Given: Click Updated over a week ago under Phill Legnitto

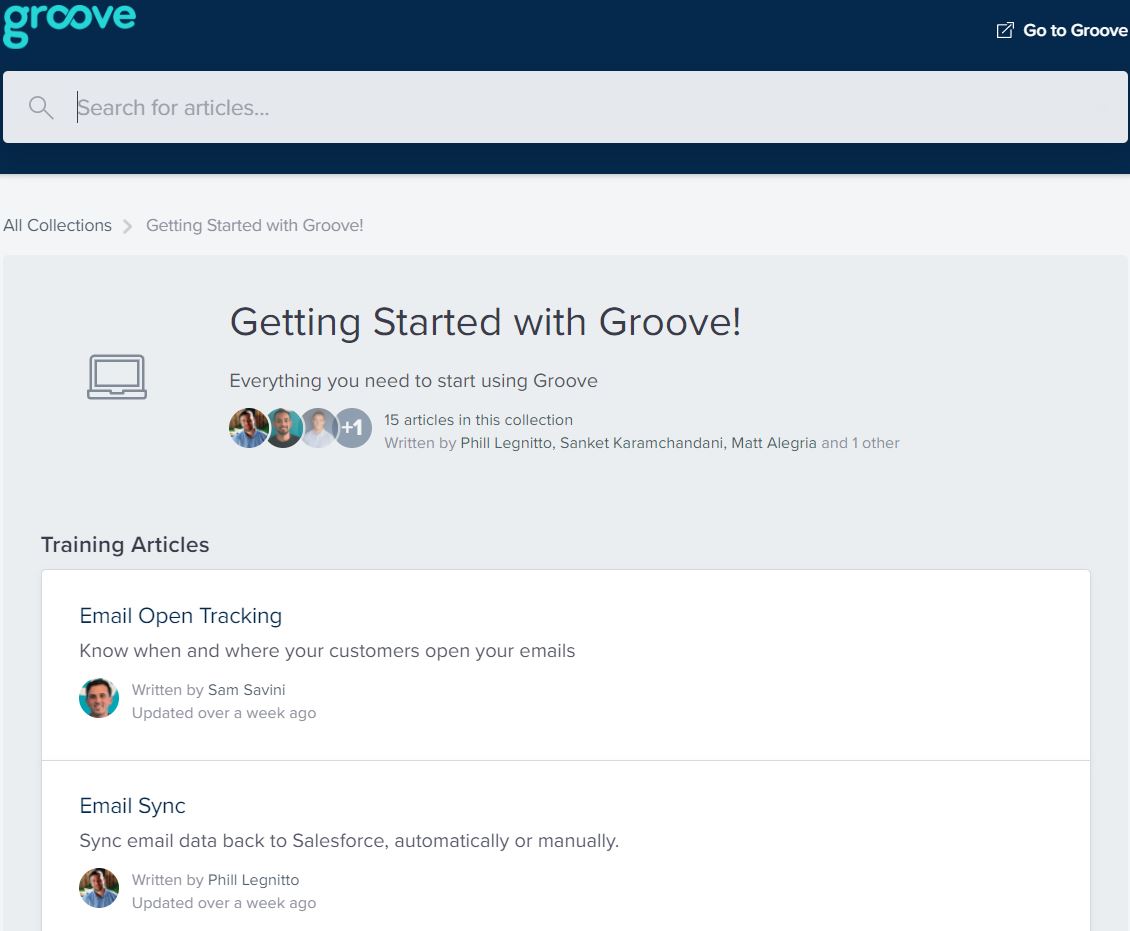Looking at the screenshot, I should (x=224, y=904).
